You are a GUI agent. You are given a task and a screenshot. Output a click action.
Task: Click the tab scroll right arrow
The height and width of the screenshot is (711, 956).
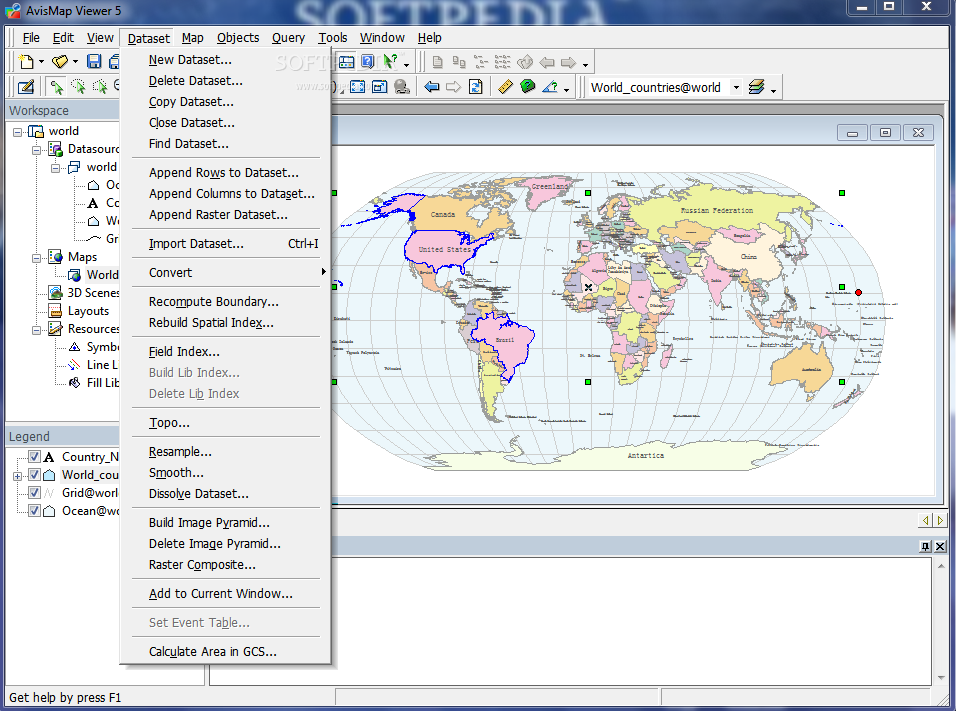coord(940,520)
